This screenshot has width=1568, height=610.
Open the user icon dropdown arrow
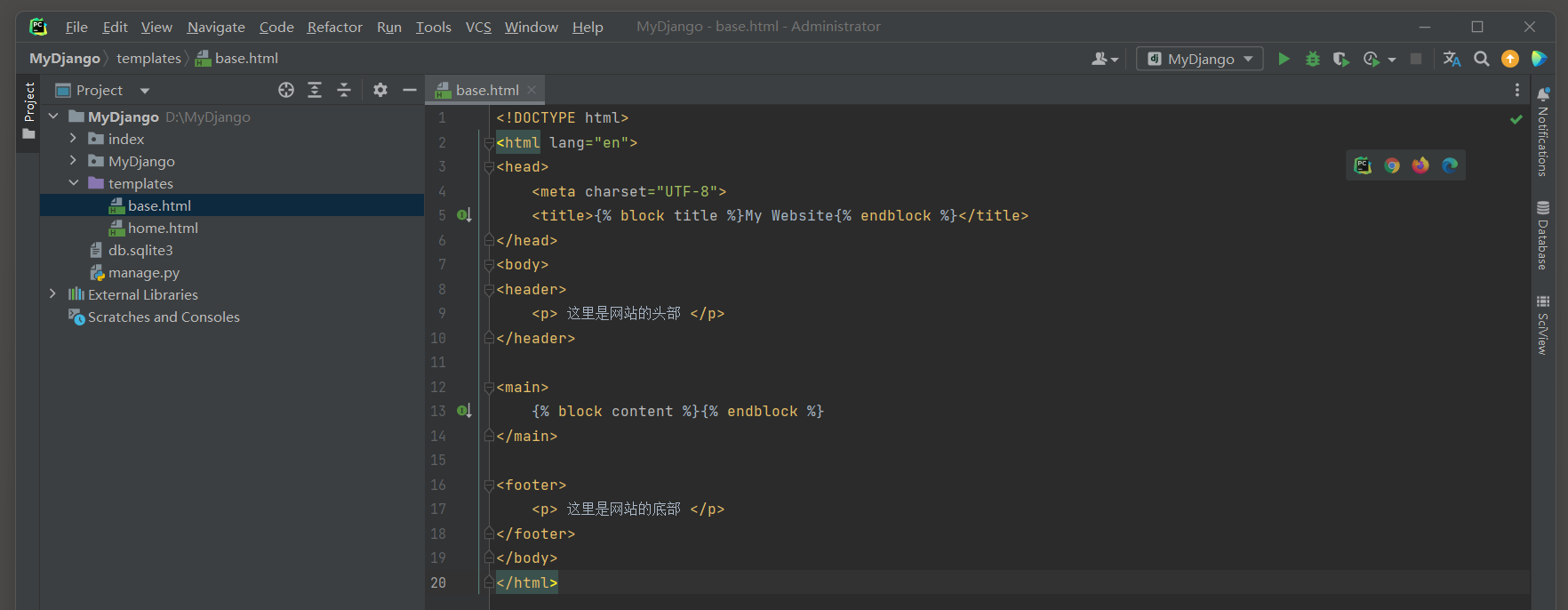click(1115, 60)
